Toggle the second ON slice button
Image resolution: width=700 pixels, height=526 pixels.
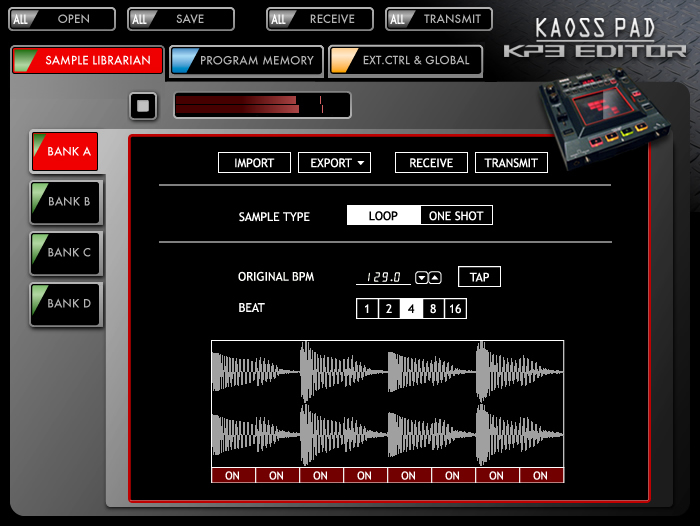277,476
